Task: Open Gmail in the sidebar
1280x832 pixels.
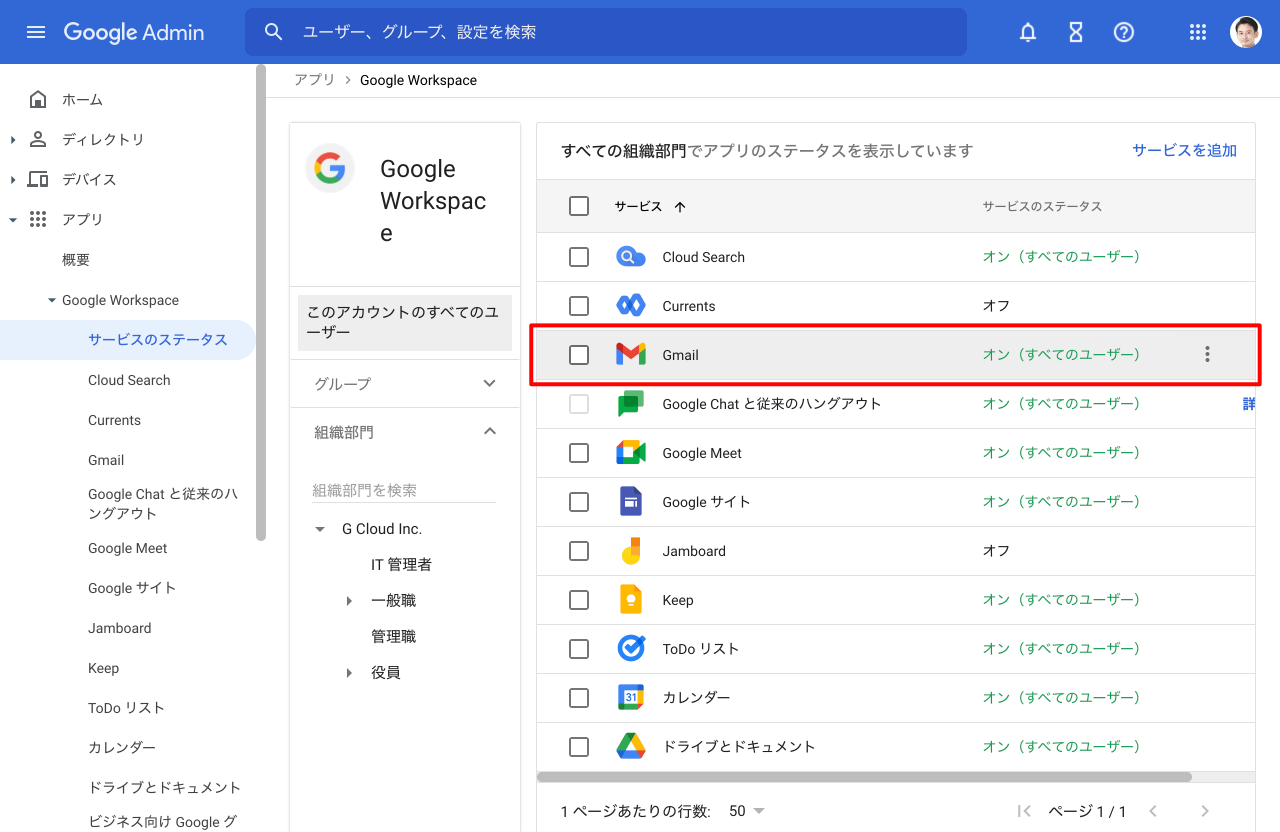Action: tap(106, 460)
